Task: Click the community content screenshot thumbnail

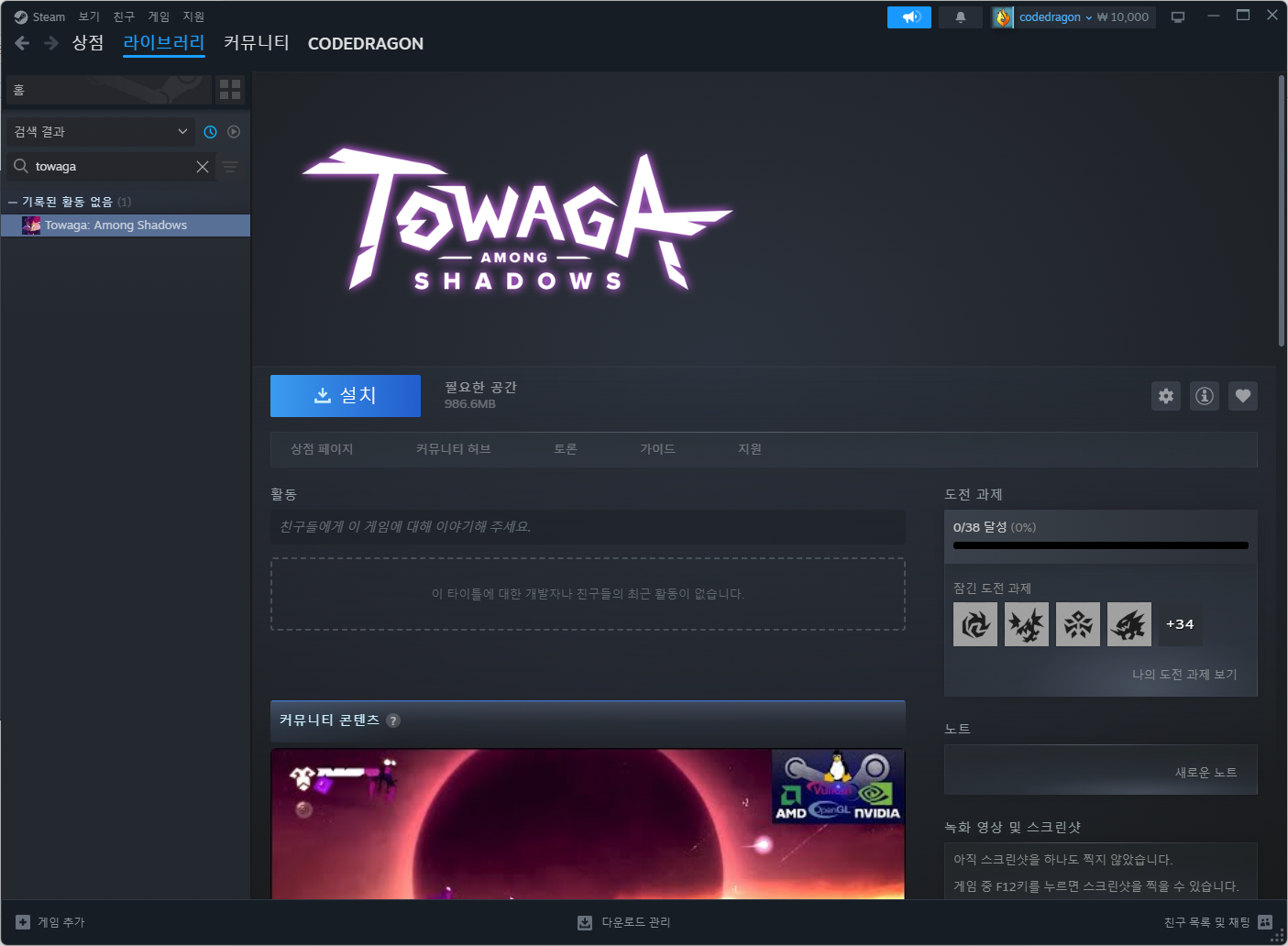Action: point(588,824)
